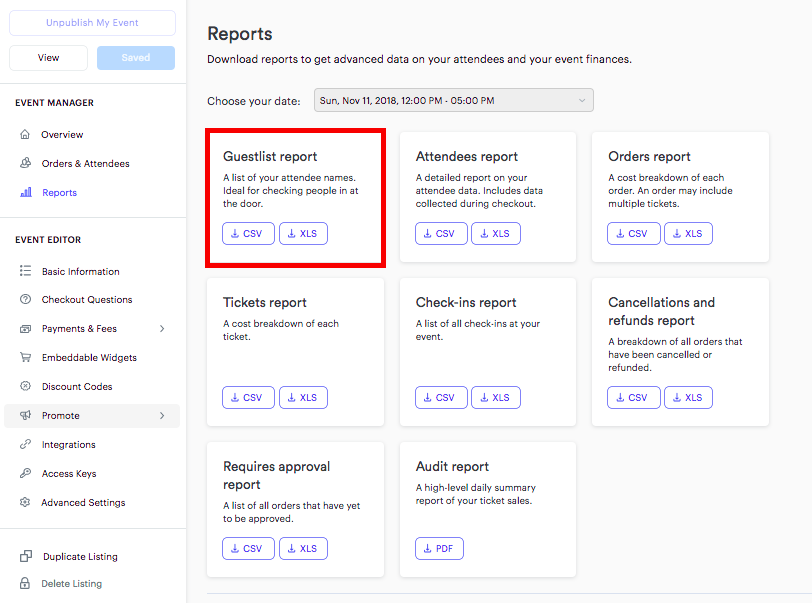Click Unpublish My Event button

click(x=92, y=23)
